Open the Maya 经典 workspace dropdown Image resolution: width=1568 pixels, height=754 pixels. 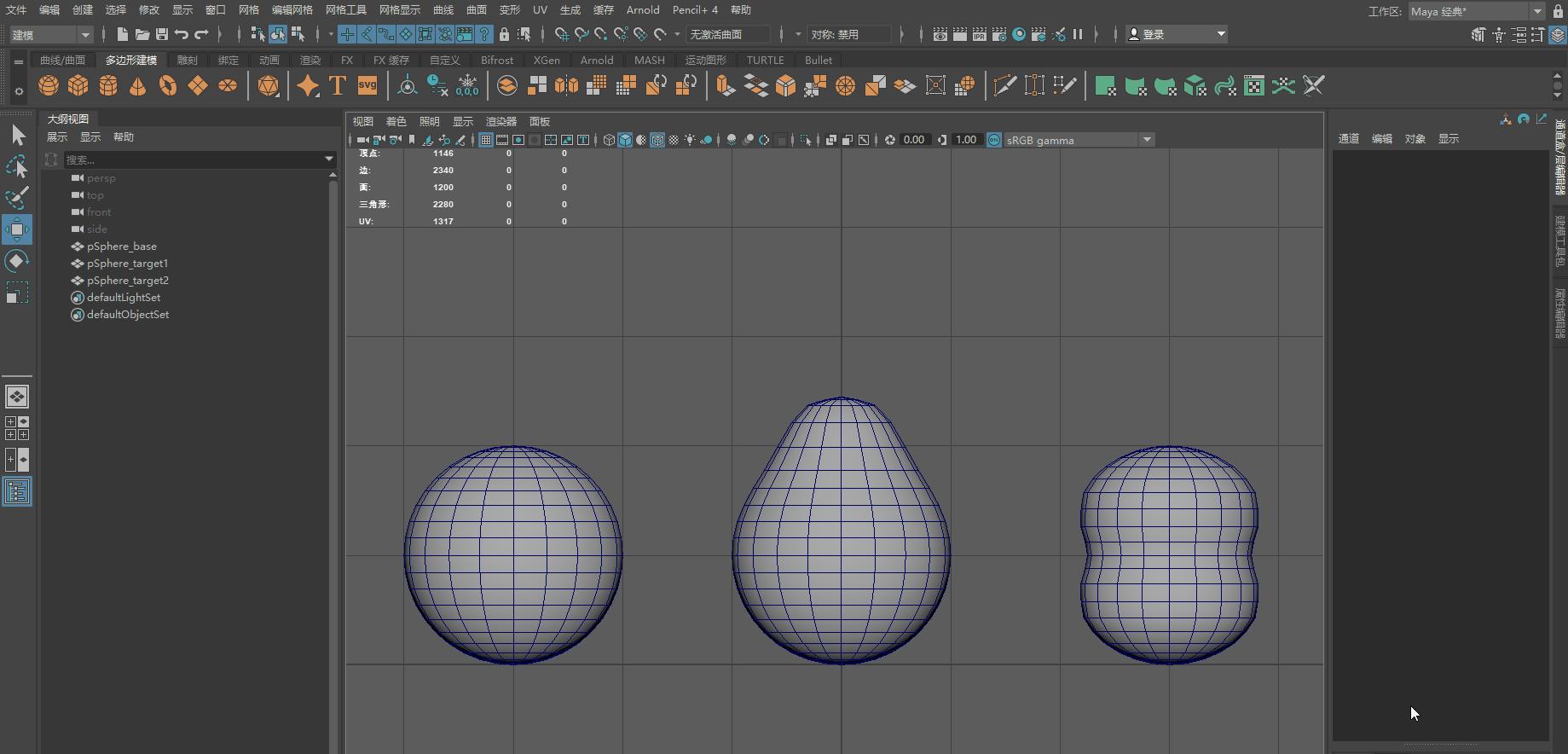(1476, 11)
